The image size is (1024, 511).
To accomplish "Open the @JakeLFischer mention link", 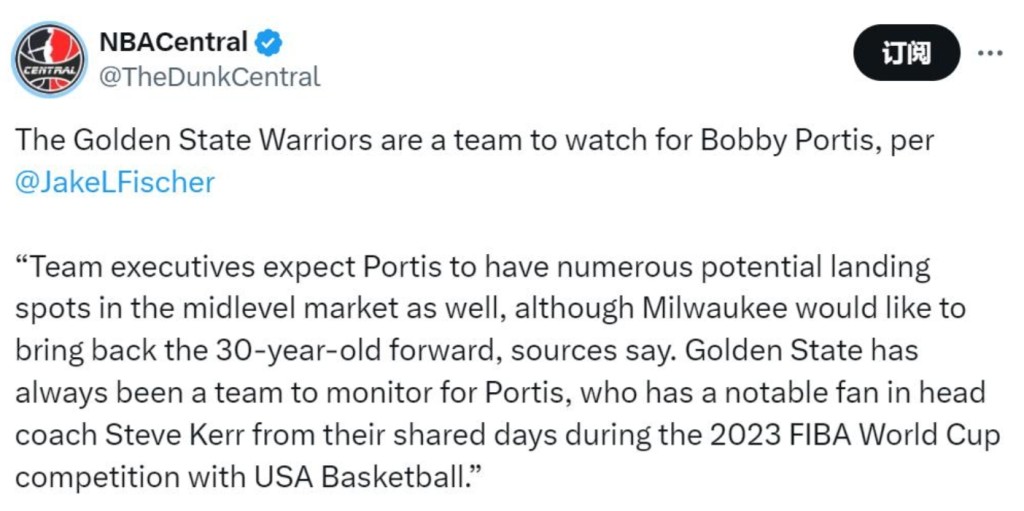I will pos(114,182).
